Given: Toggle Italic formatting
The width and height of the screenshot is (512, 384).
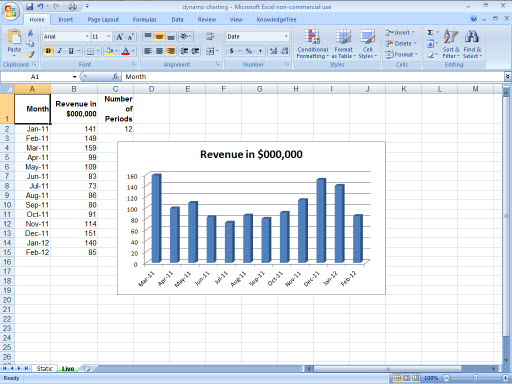Looking at the screenshot, I should (60, 51).
